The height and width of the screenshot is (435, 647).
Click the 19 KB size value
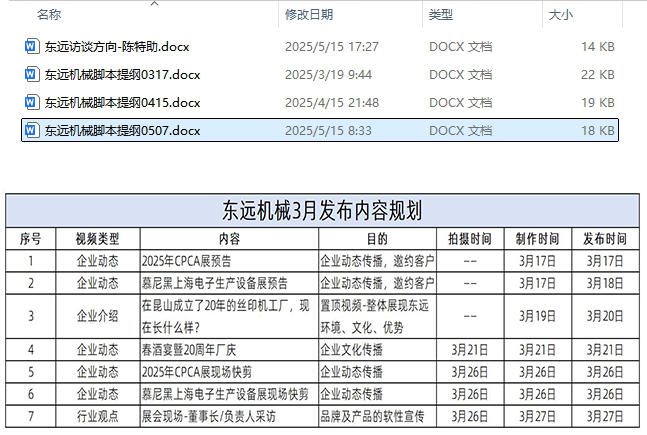tap(598, 103)
